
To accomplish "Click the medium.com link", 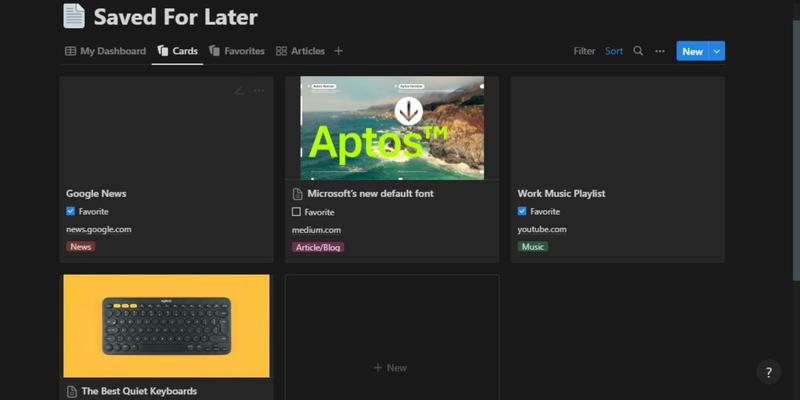I will coord(316,230).
